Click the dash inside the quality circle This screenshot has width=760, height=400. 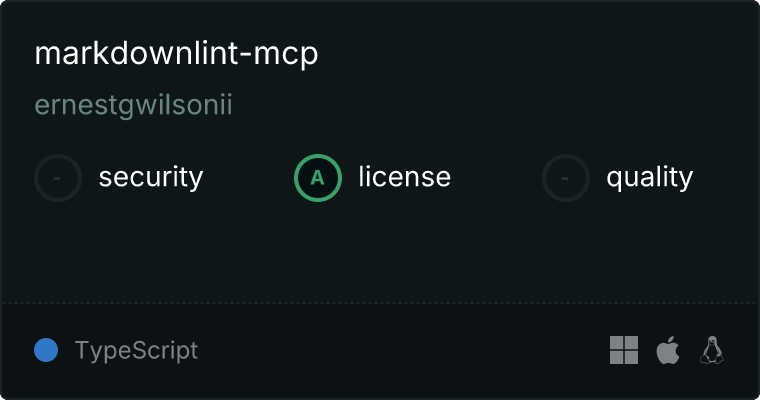point(565,178)
